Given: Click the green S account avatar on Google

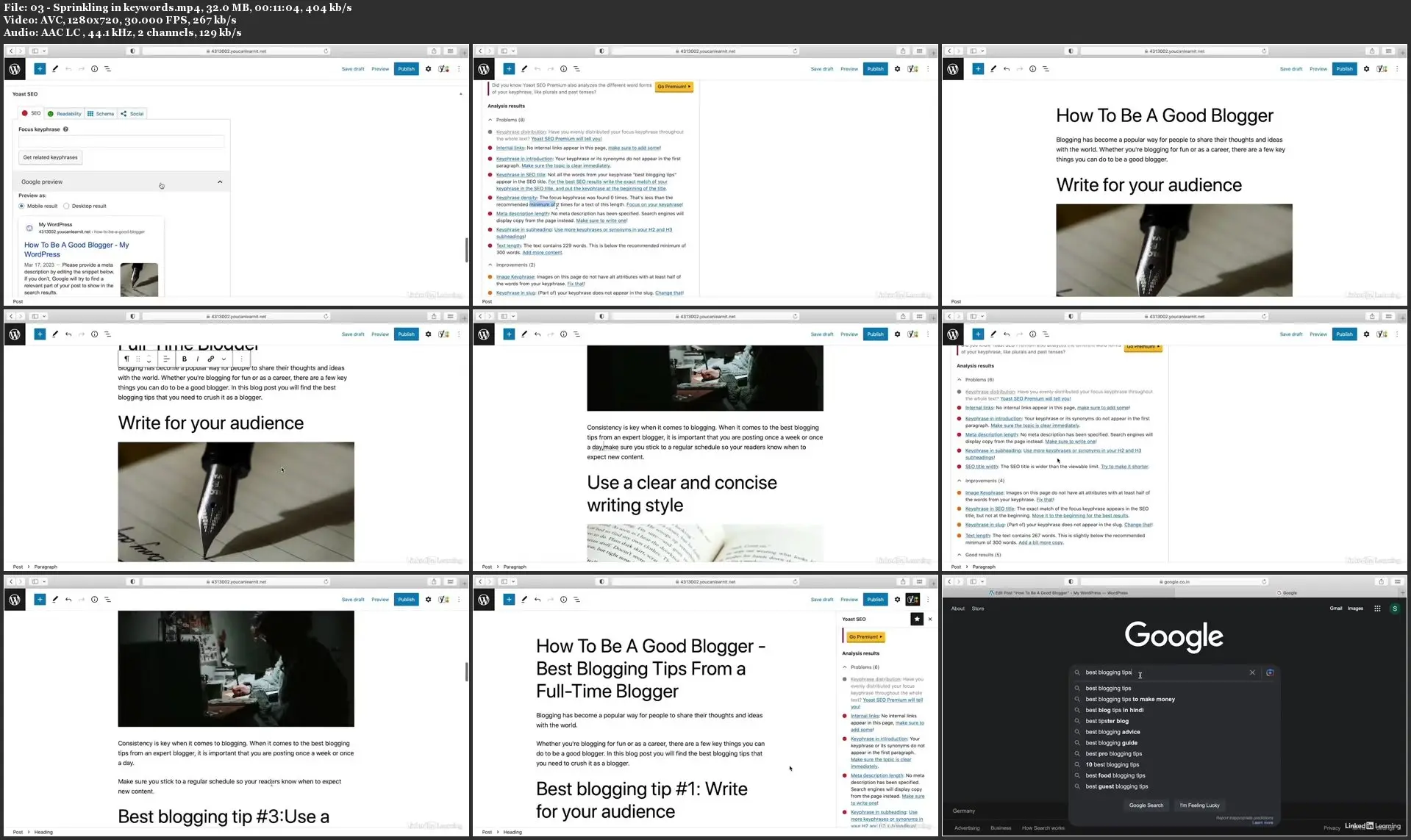Looking at the screenshot, I should [1395, 609].
